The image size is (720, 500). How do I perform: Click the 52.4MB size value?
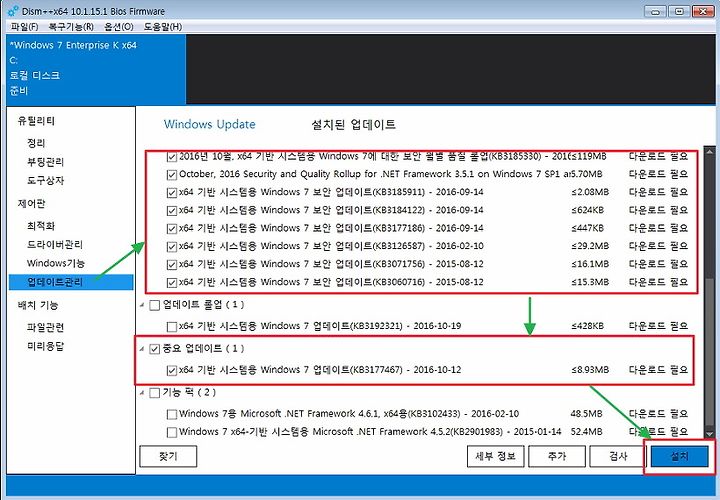pos(586,432)
